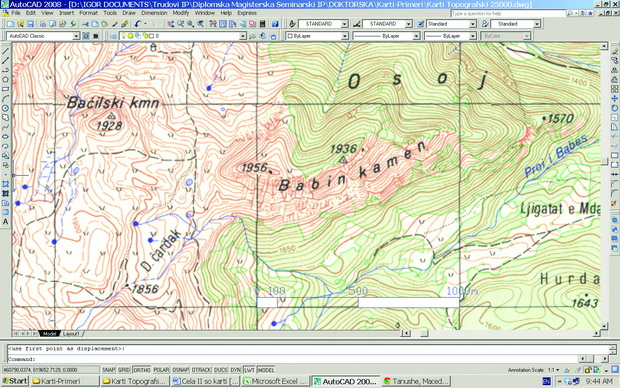Open the Dimension menu

[x=154, y=13]
